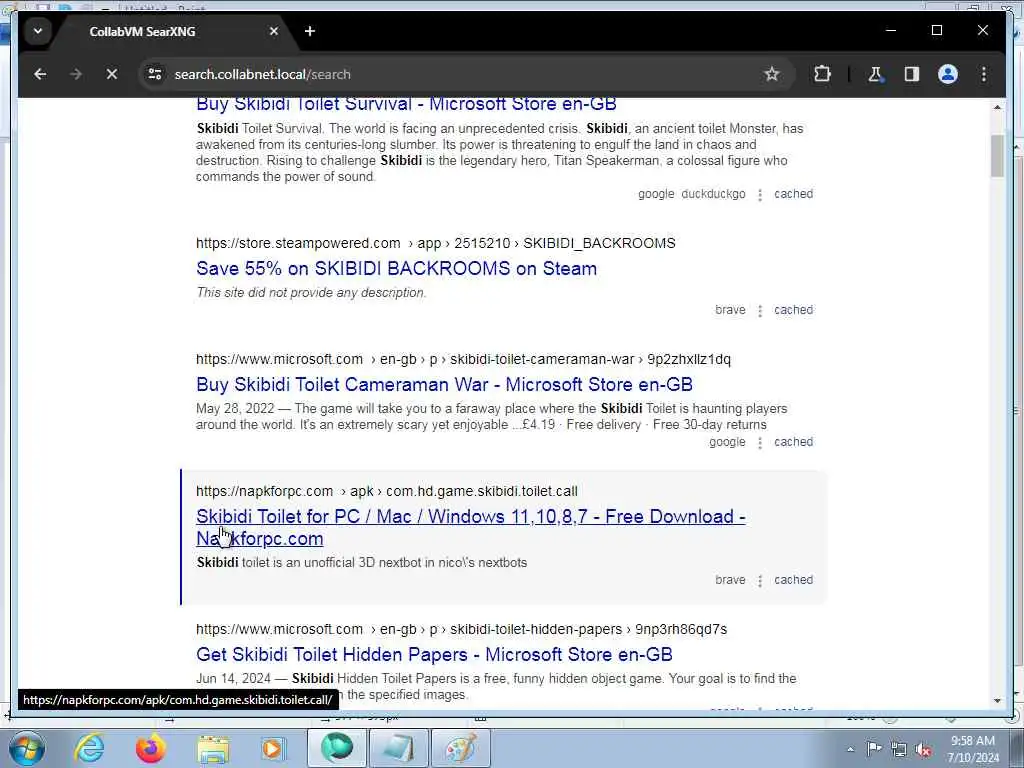Open Buy Skibidi Toilet Survival result
1024x768 pixels.
pyautogui.click(x=406, y=104)
